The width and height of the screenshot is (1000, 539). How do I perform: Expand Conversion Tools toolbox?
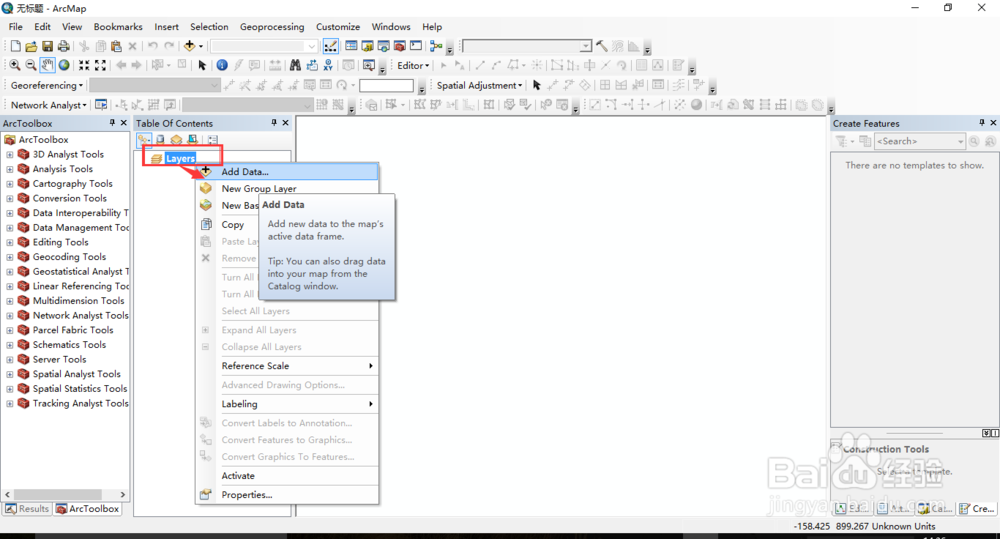(10, 198)
